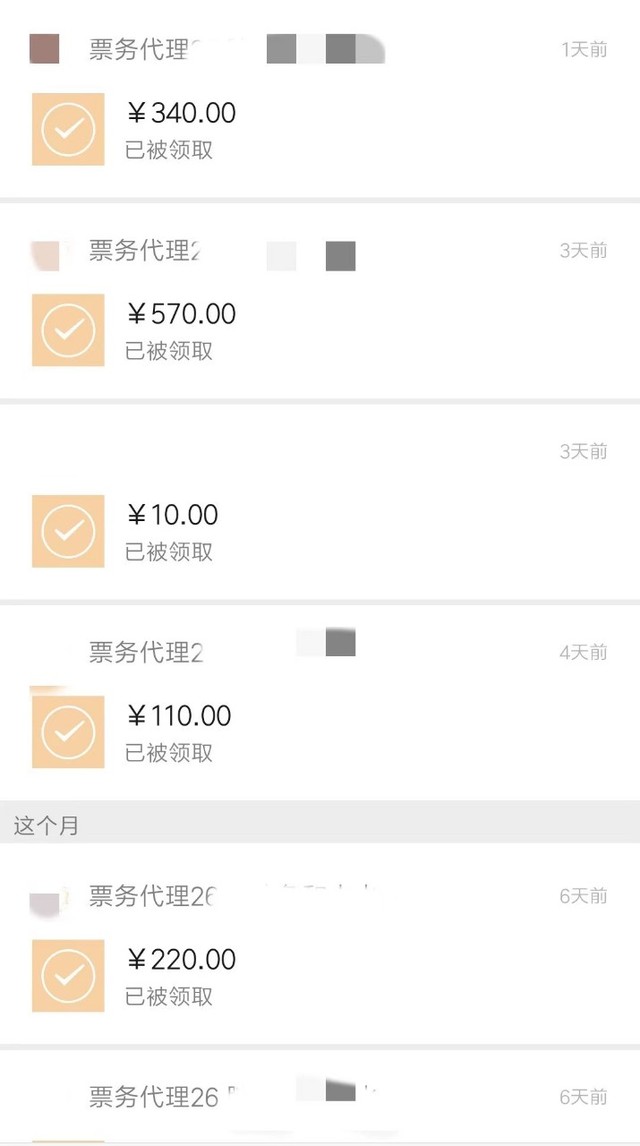Tap the 1天前 timestamp
Screen dimensions: 640x1146
point(584,50)
